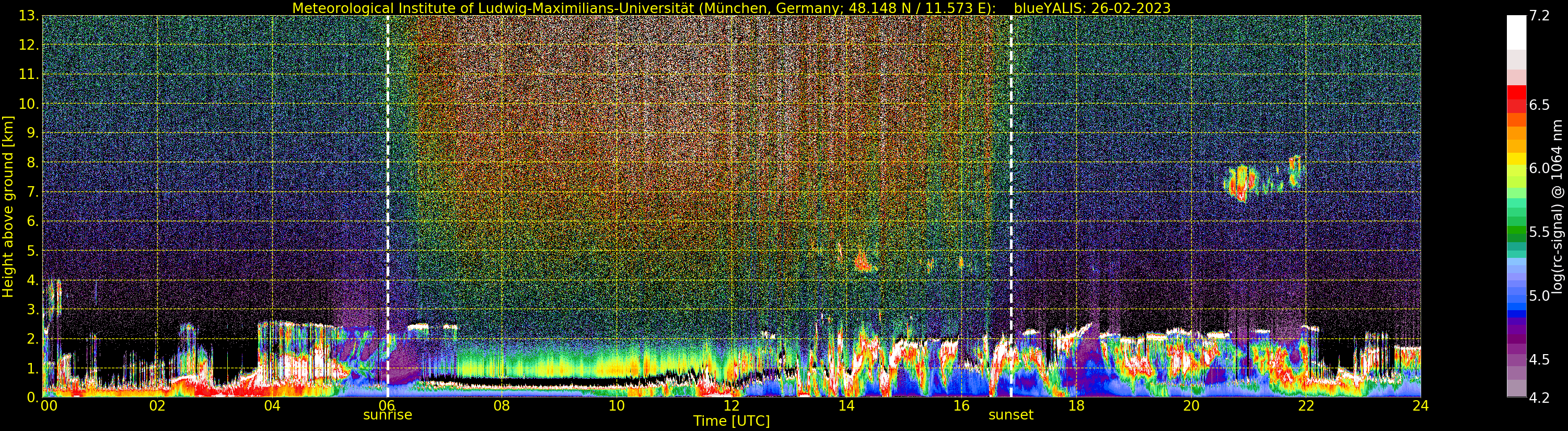Click the '4.5' colorbar value
Screen dimensions: 1568x431
1539,359
